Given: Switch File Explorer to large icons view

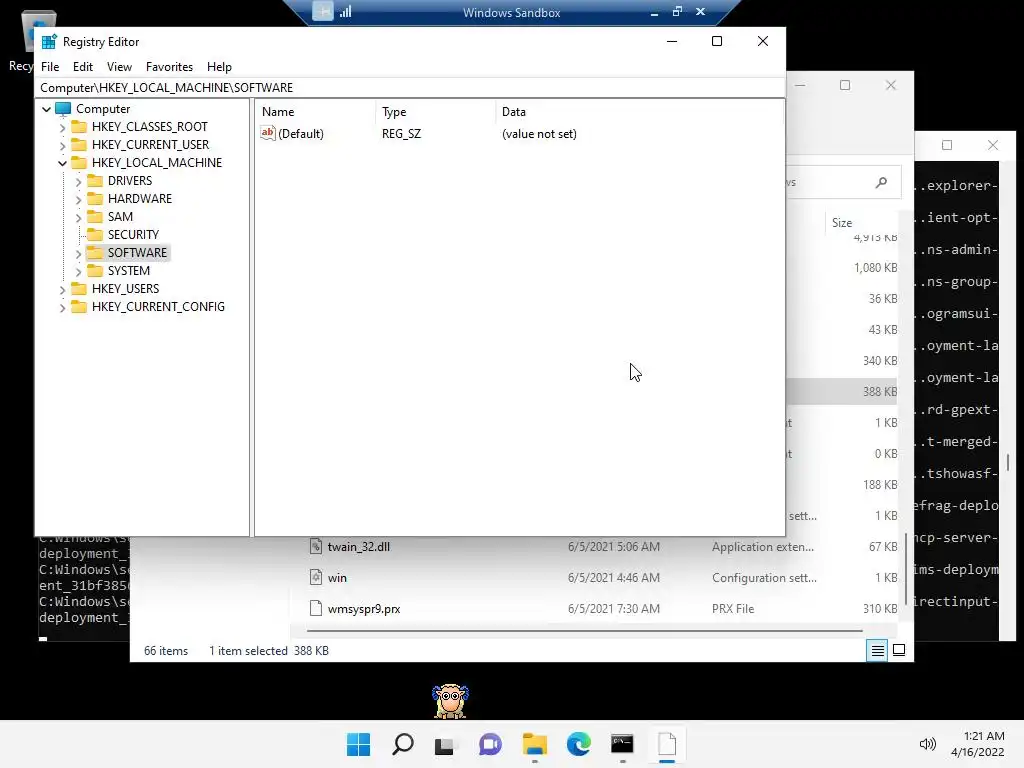Looking at the screenshot, I should tap(899, 650).
